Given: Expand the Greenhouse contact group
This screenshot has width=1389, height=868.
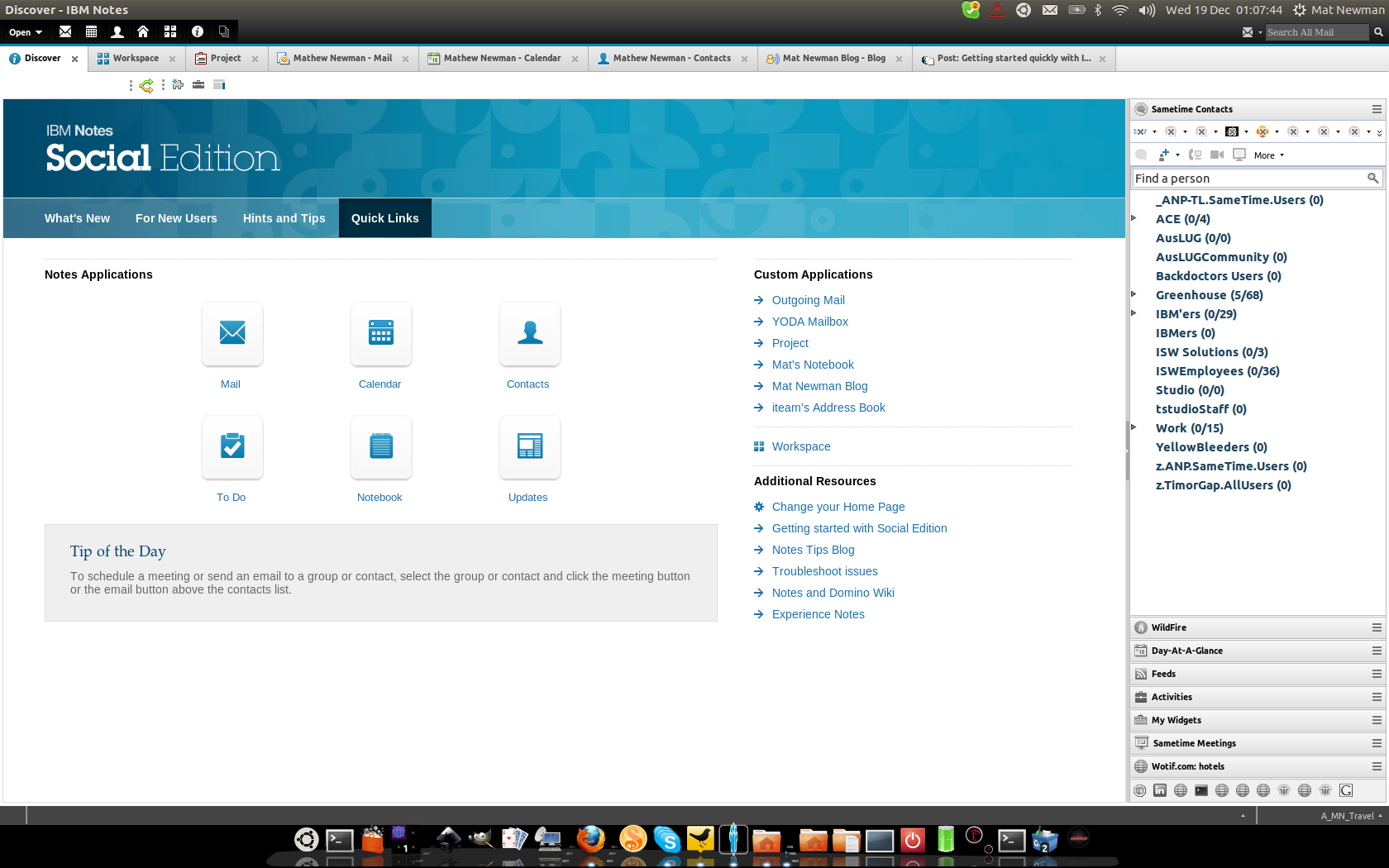Looking at the screenshot, I should tap(1134, 294).
